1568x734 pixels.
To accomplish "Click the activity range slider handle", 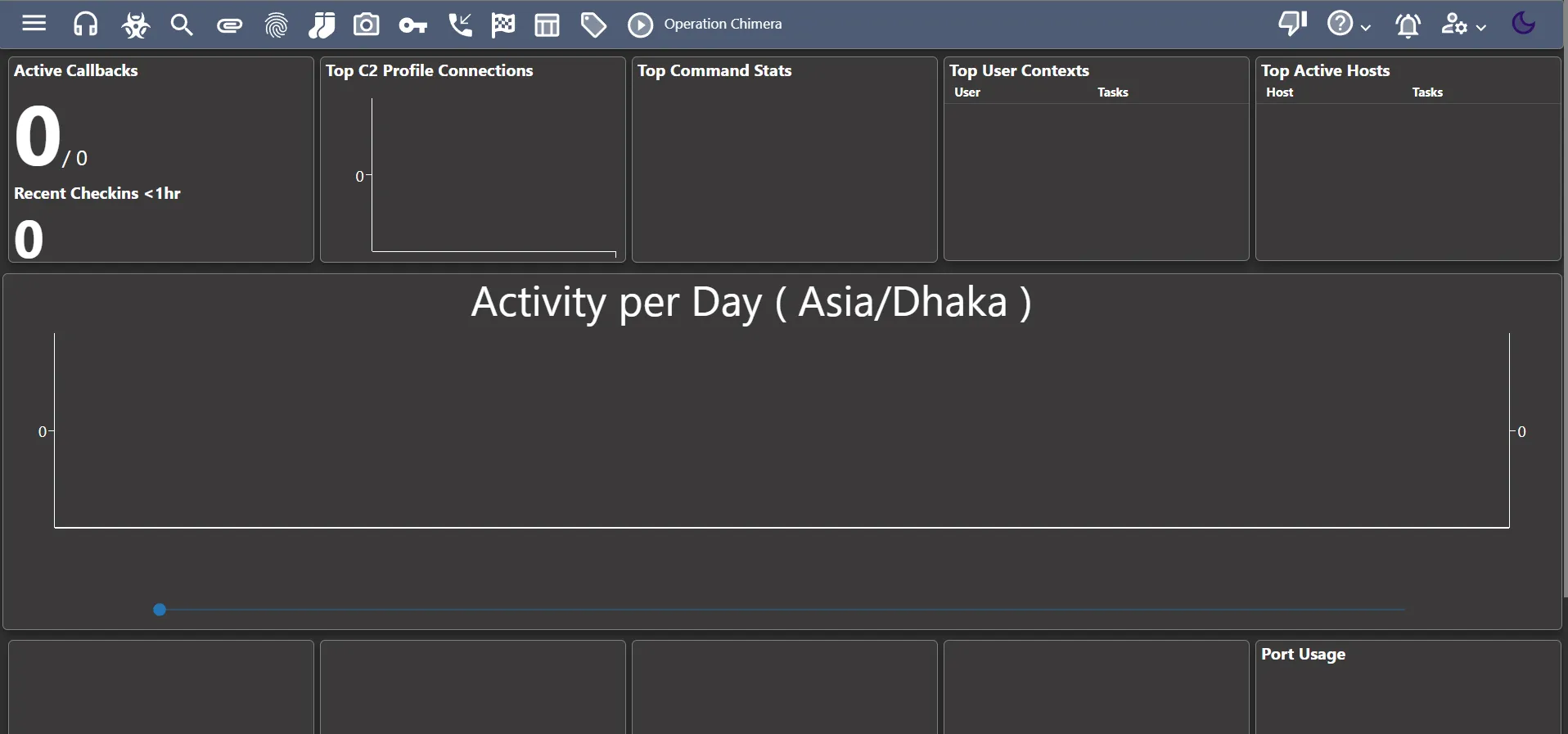I will coord(160,610).
